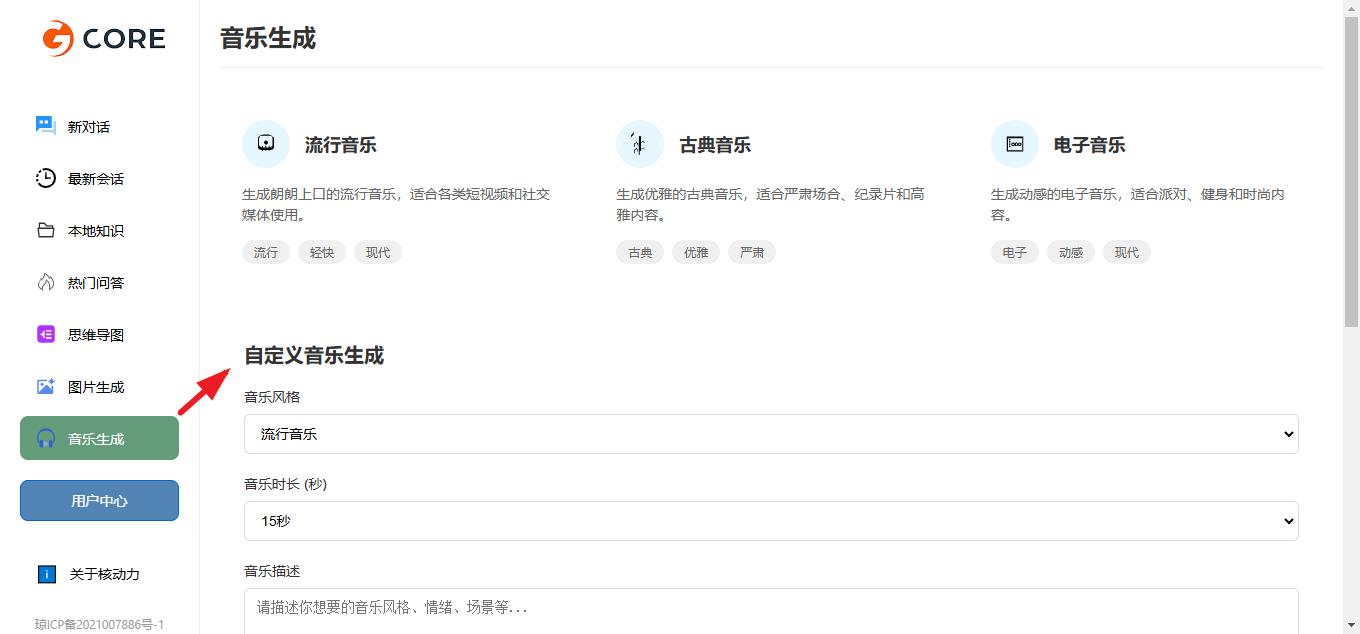Expand the 音乐时长 duration dropdown
The height and width of the screenshot is (634, 1360).
tap(770, 521)
